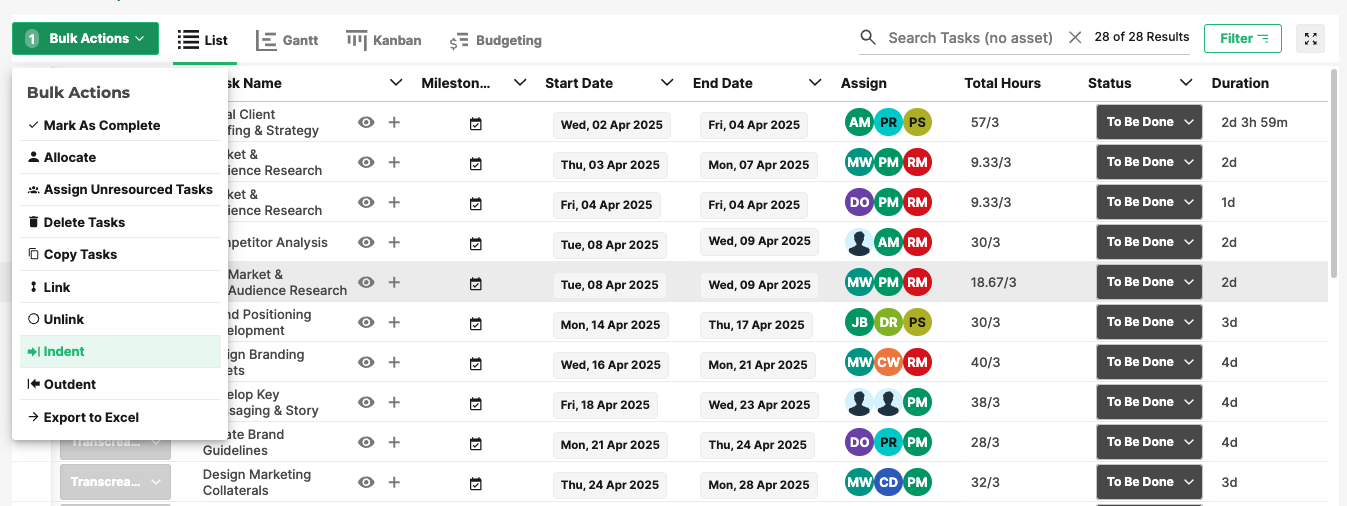
Task: Click the PS avatar in Initial Client row
Action: (x=917, y=123)
